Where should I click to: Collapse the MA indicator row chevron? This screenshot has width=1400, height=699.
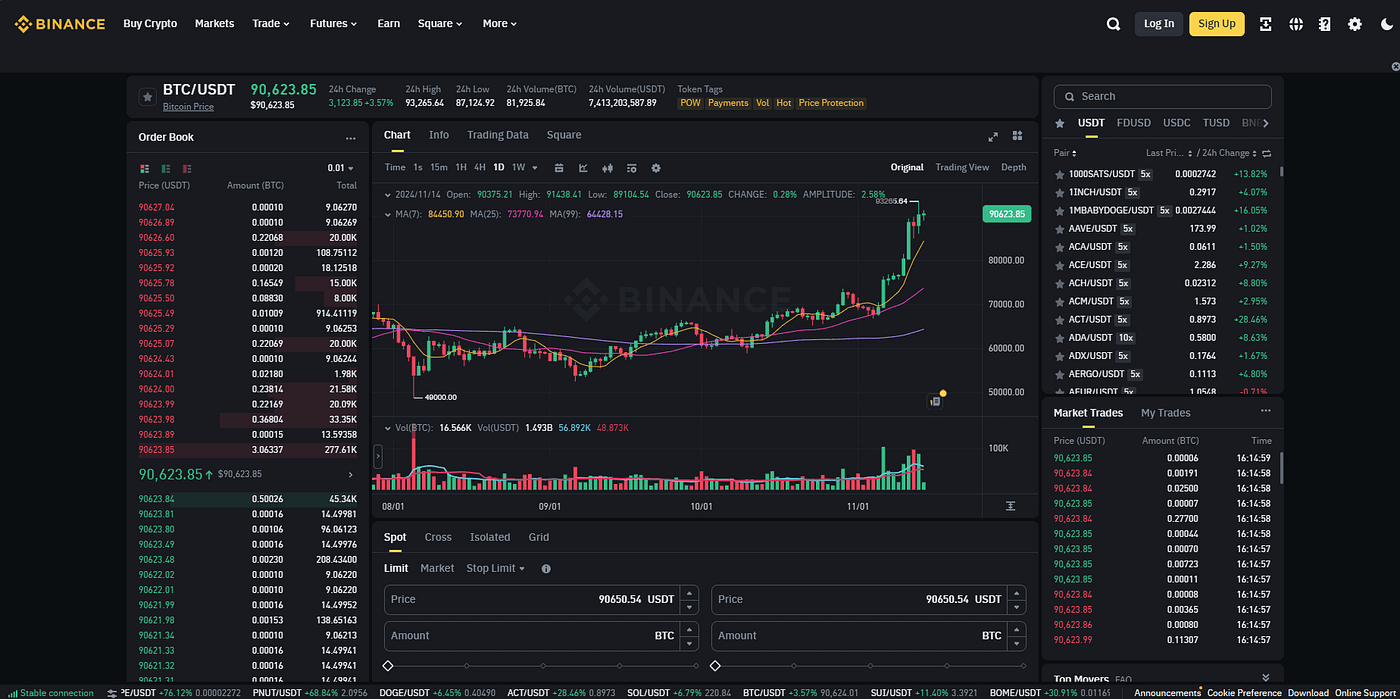pos(387,214)
